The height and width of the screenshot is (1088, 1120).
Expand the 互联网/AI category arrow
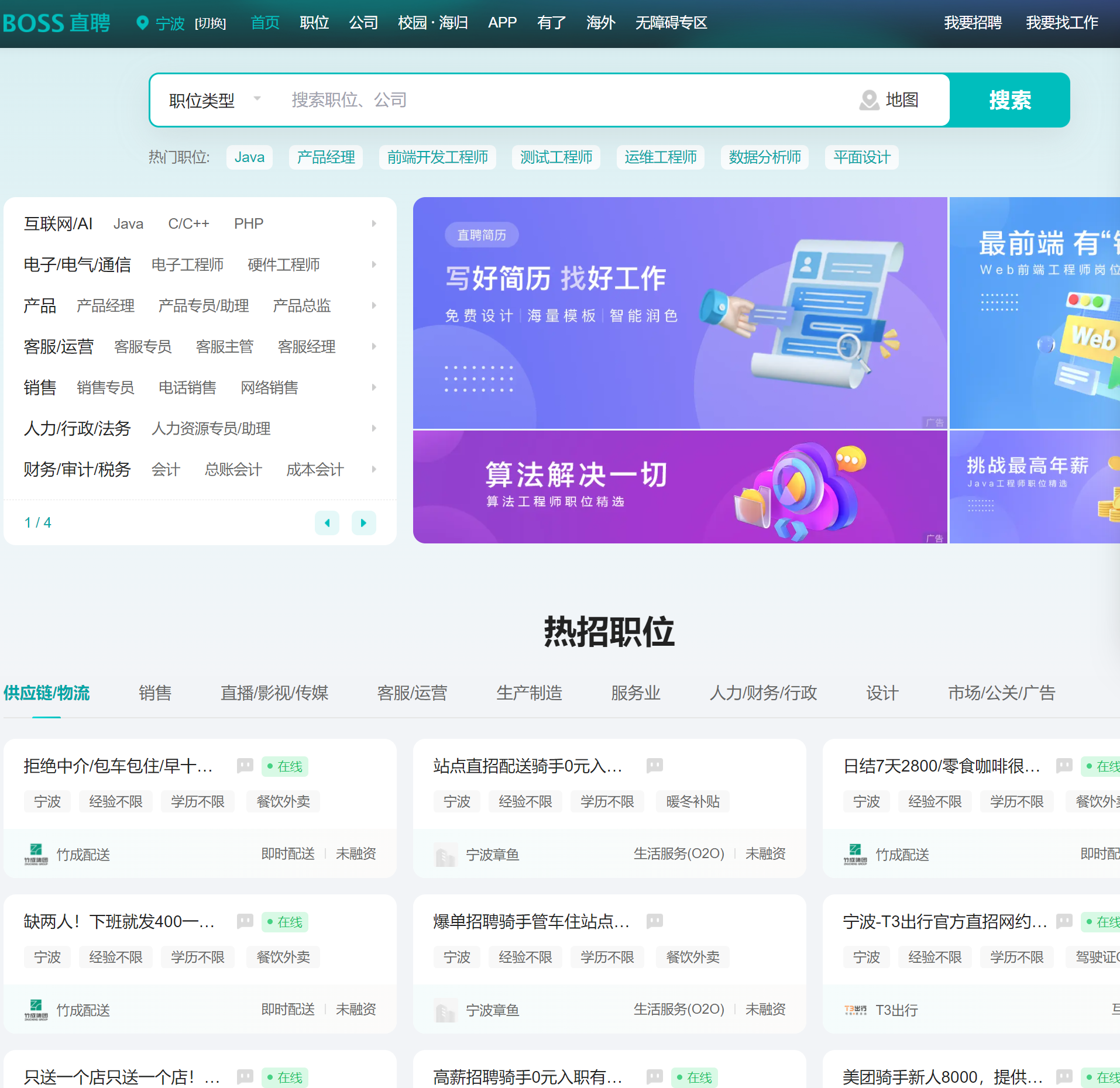373,223
